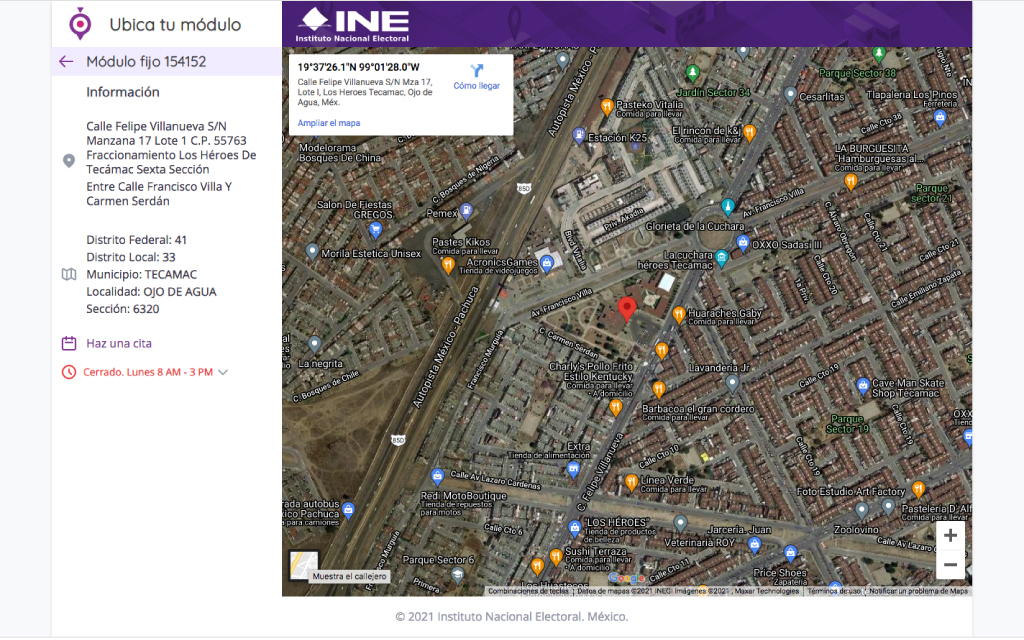Switch map view using Muestra el callejero thumbnail
The image size is (1024, 640).
(304, 565)
